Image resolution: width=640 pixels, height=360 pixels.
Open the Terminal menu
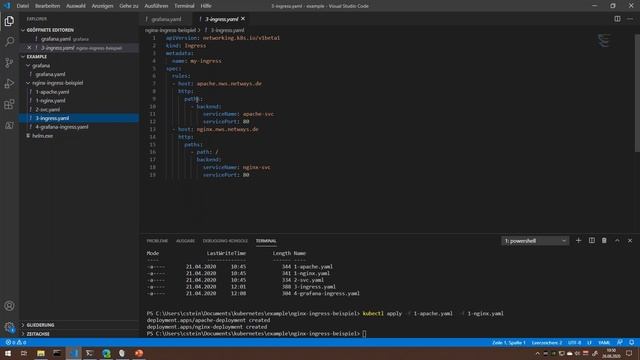click(184, 6)
